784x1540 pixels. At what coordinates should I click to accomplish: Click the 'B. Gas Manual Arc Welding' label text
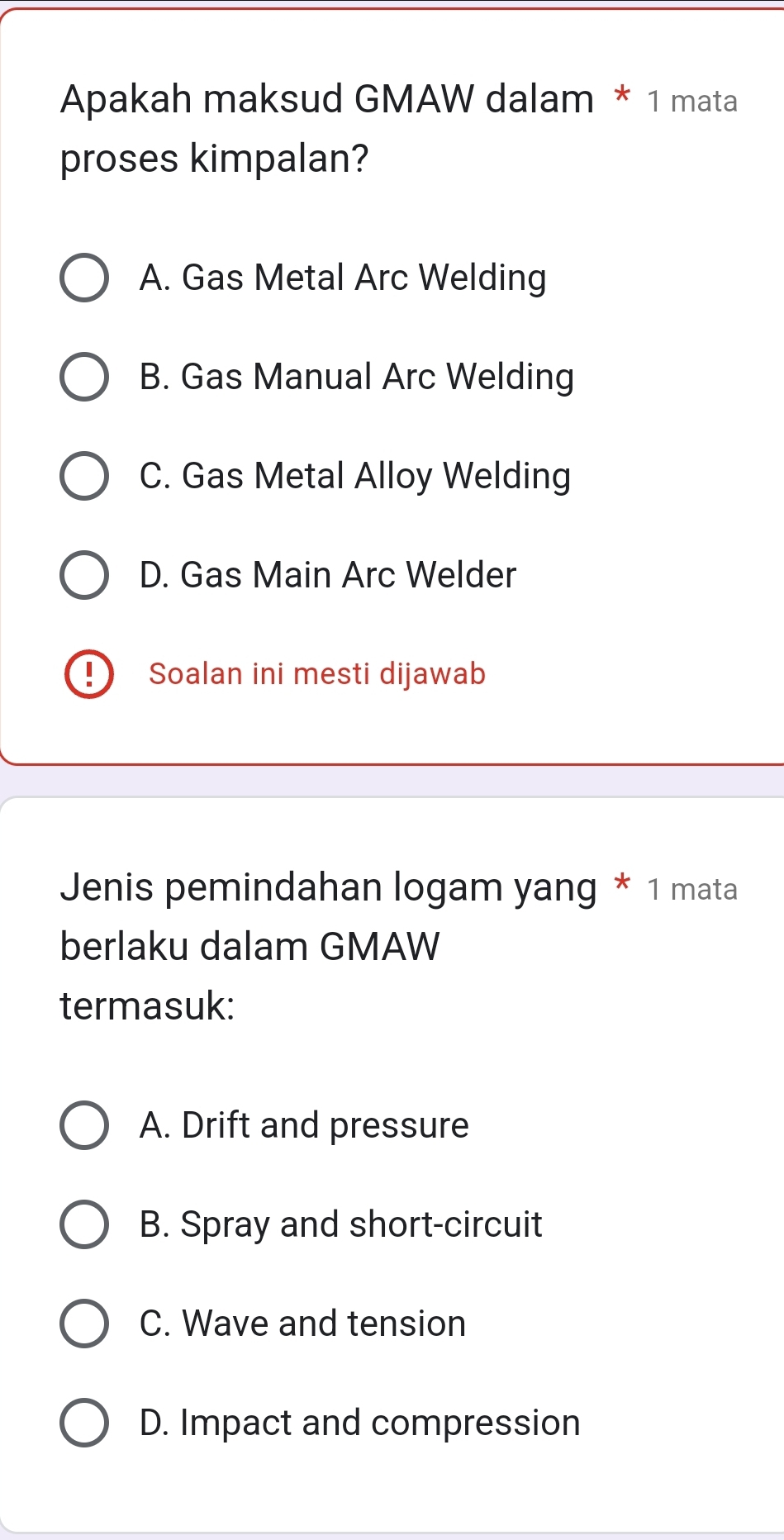tap(357, 378)
